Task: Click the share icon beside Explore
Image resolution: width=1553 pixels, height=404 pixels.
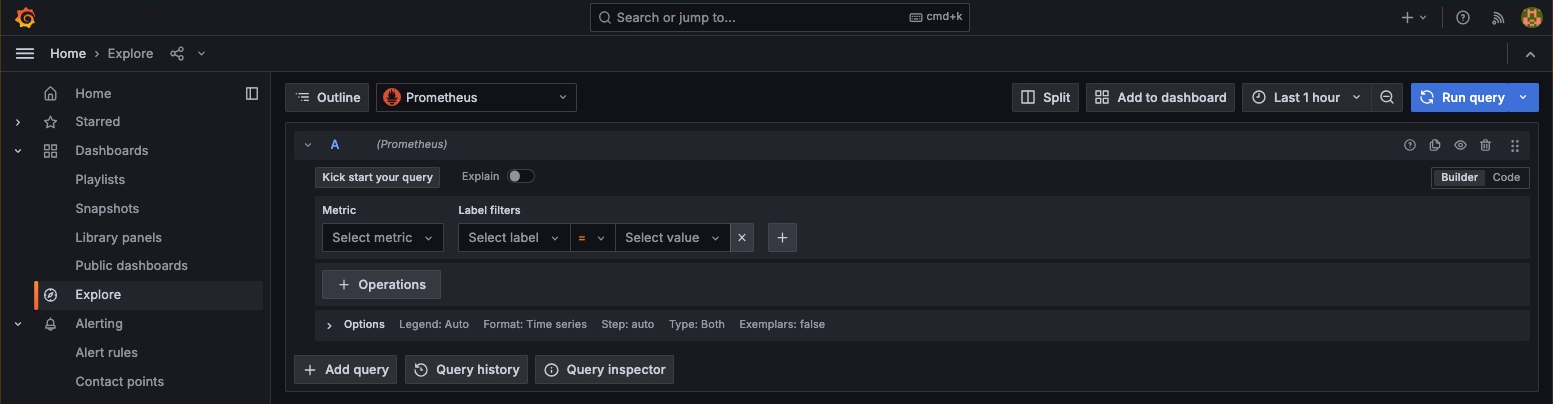Action: (177, 54)
